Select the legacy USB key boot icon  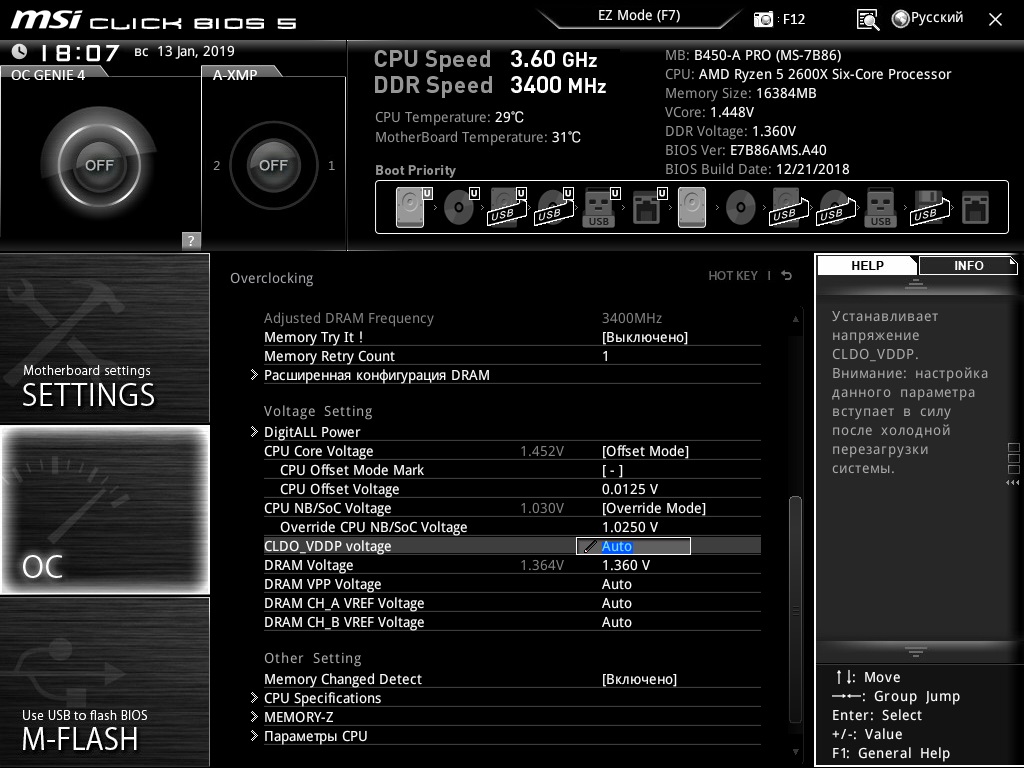[x=880, y=207]
